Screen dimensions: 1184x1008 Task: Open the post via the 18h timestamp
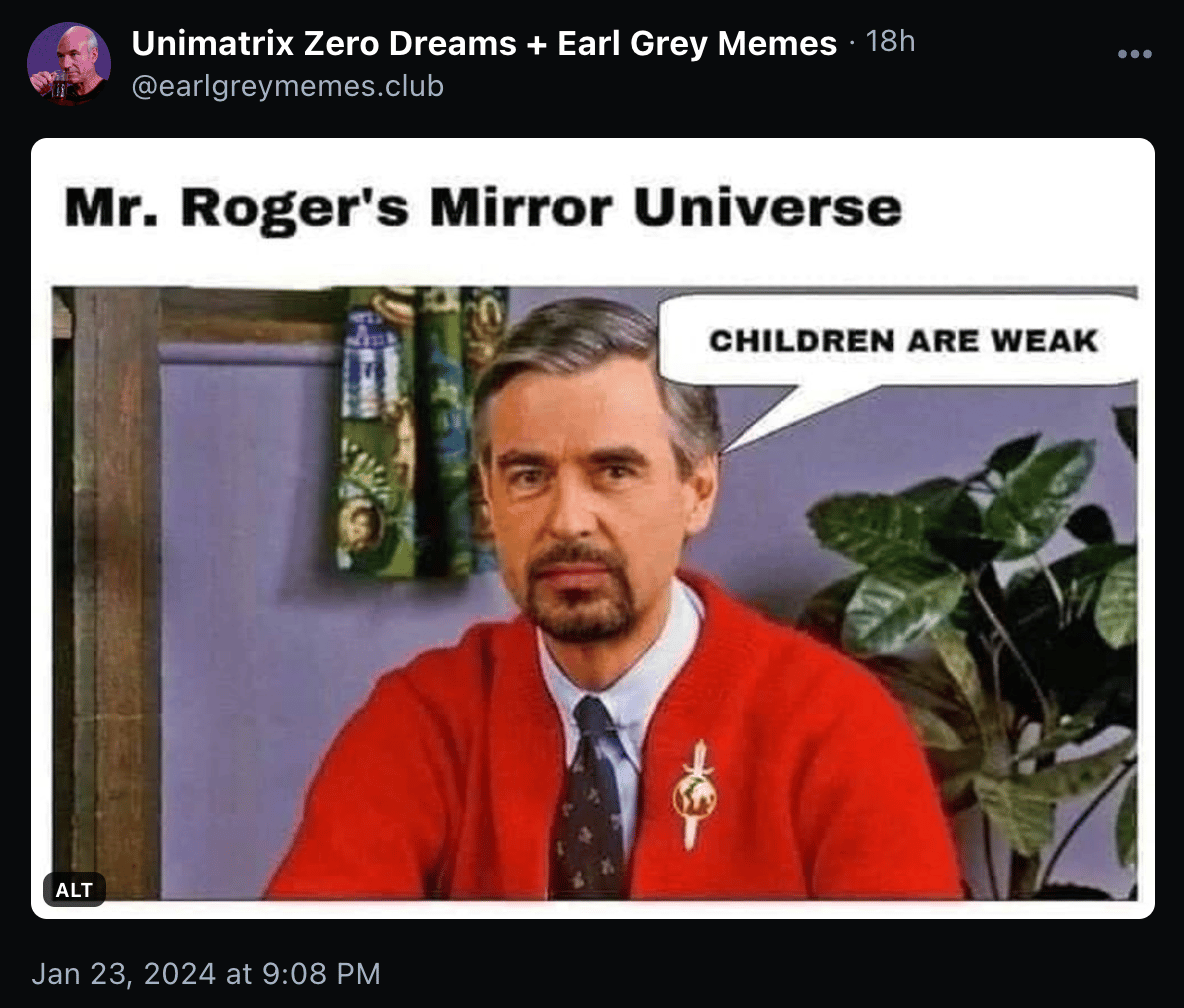(x=890, y=42)
